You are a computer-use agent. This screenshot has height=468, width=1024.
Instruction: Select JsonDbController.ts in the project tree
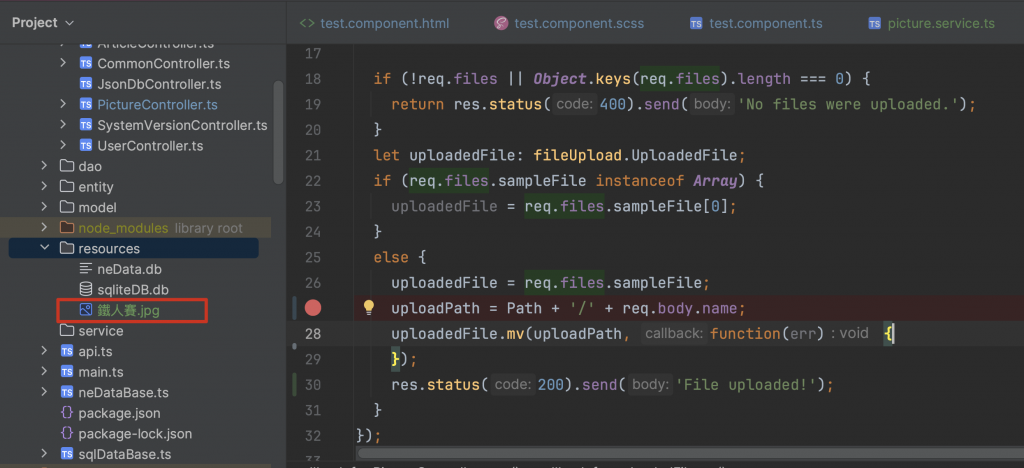click(159, 84)
